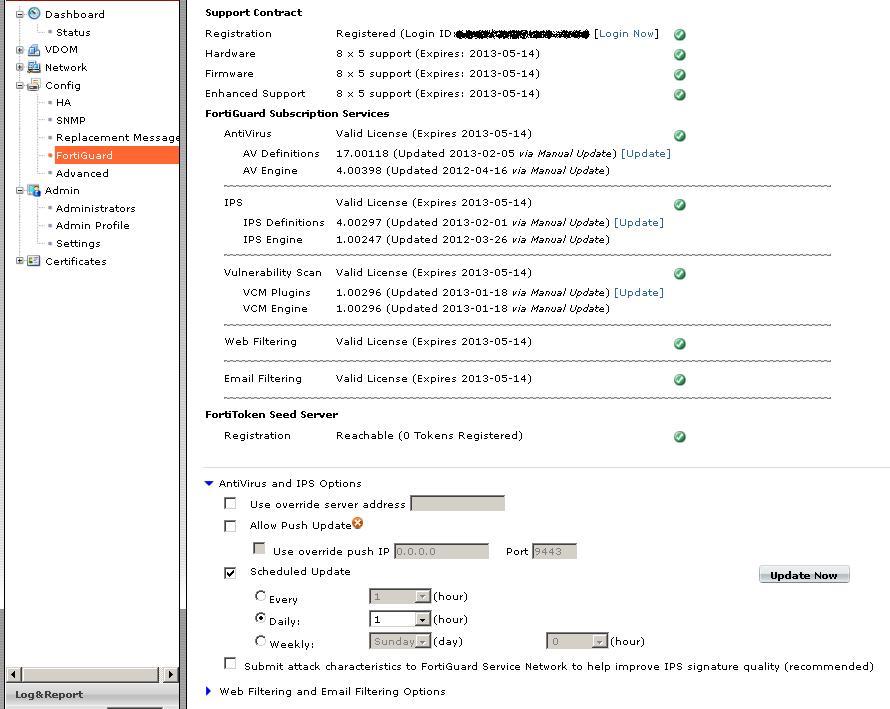Click the orange warning icon beside Allow Push Update

tap(358, 523)
